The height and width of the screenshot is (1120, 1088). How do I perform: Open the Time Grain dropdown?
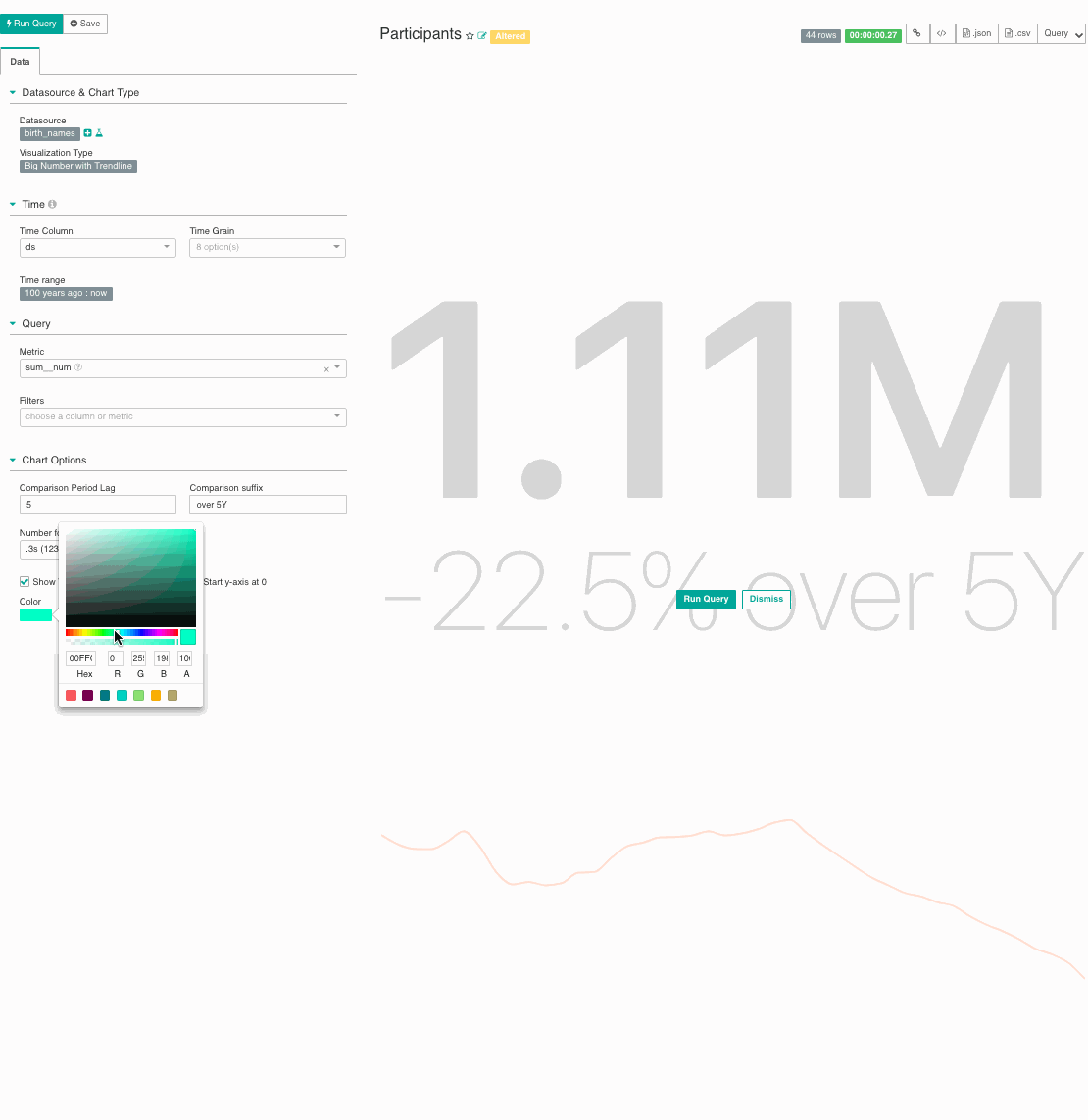point(268,247)
